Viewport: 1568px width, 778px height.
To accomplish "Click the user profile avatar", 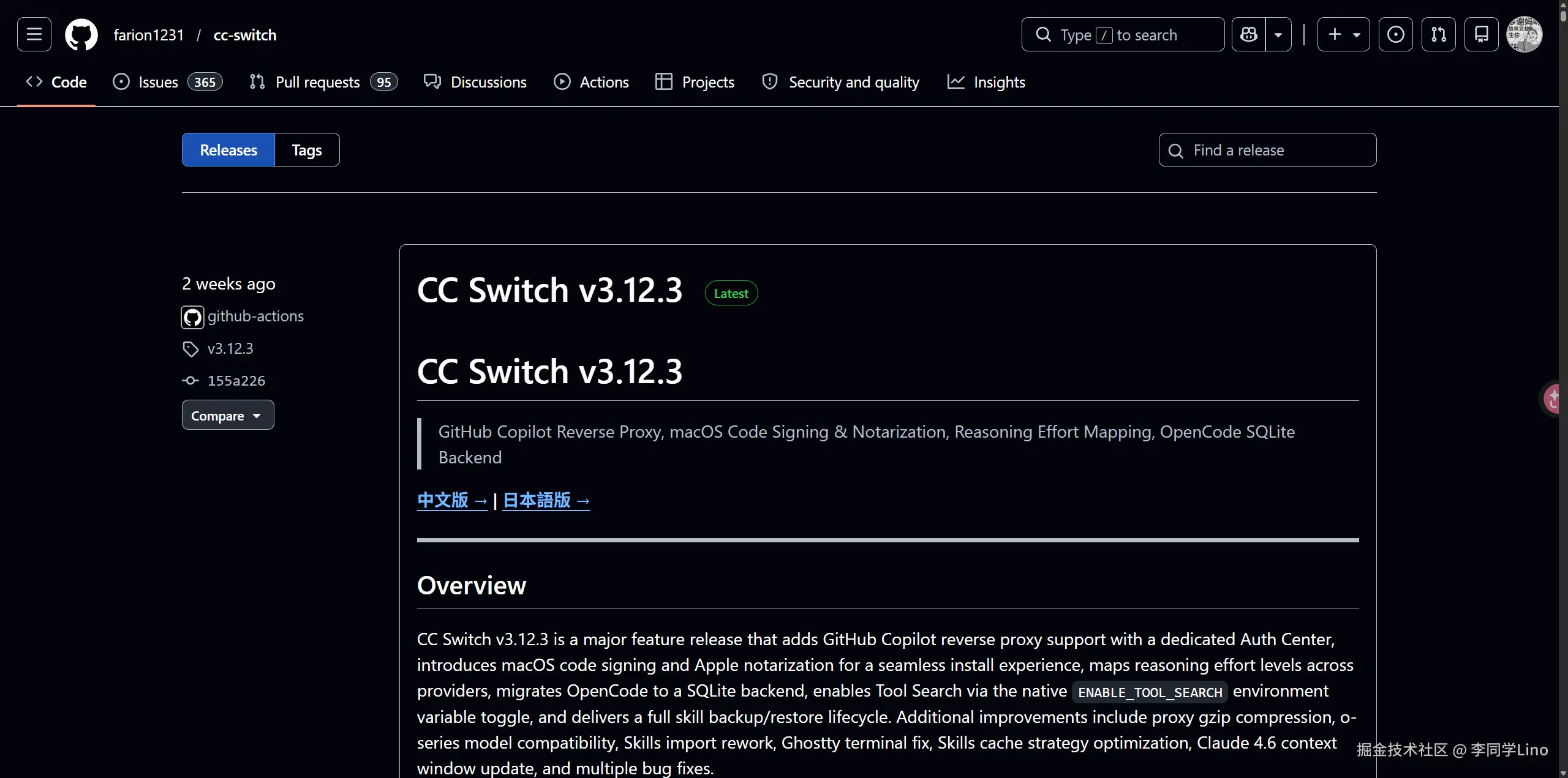I will click(x=1524, y=34).
